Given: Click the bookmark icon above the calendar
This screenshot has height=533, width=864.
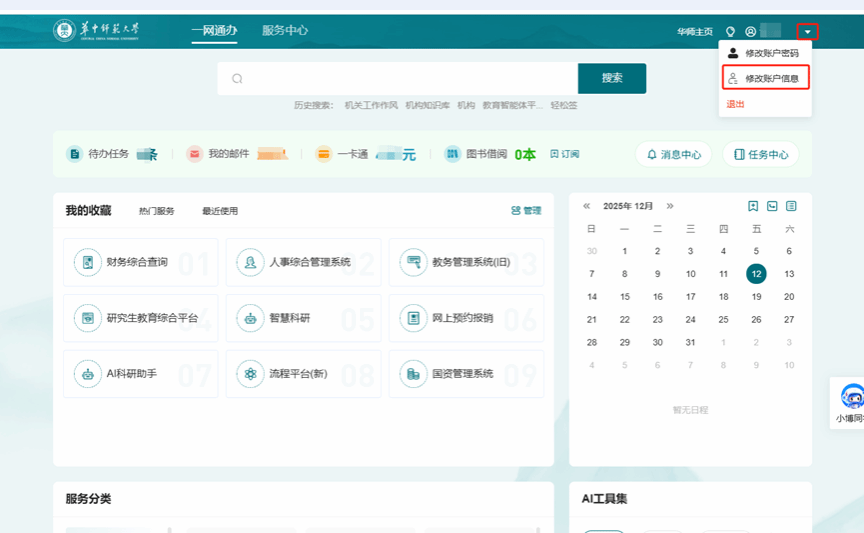Looking at the screenshot, I should [753, 206].
